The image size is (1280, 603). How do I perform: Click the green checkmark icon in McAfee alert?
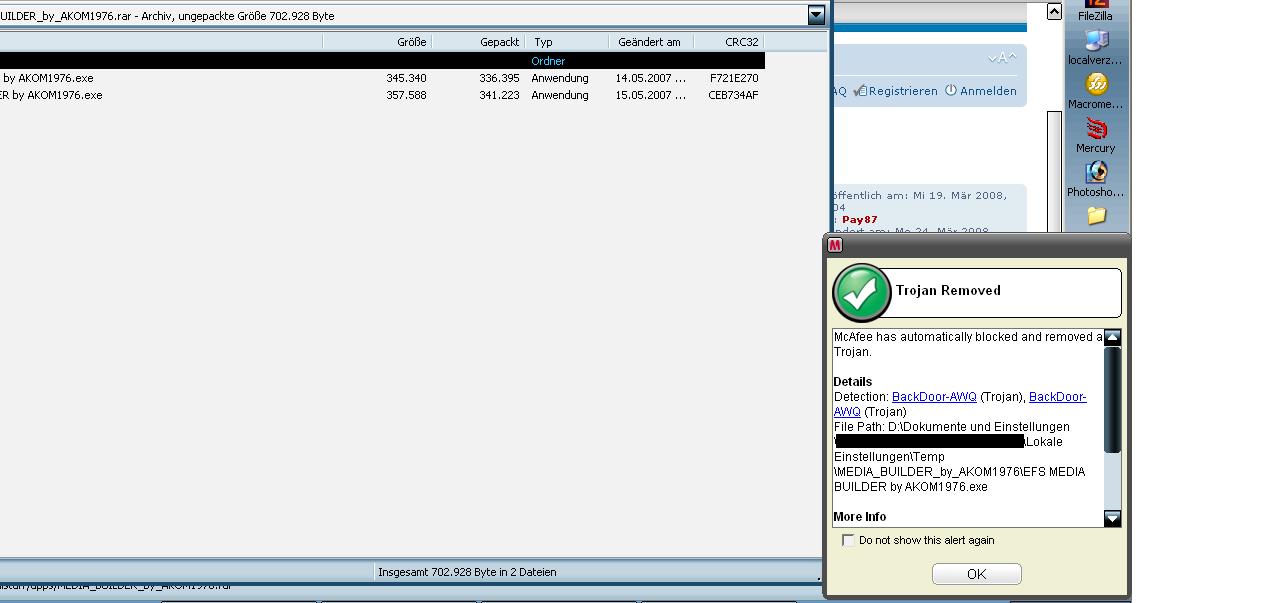click(x=861, y=292)
